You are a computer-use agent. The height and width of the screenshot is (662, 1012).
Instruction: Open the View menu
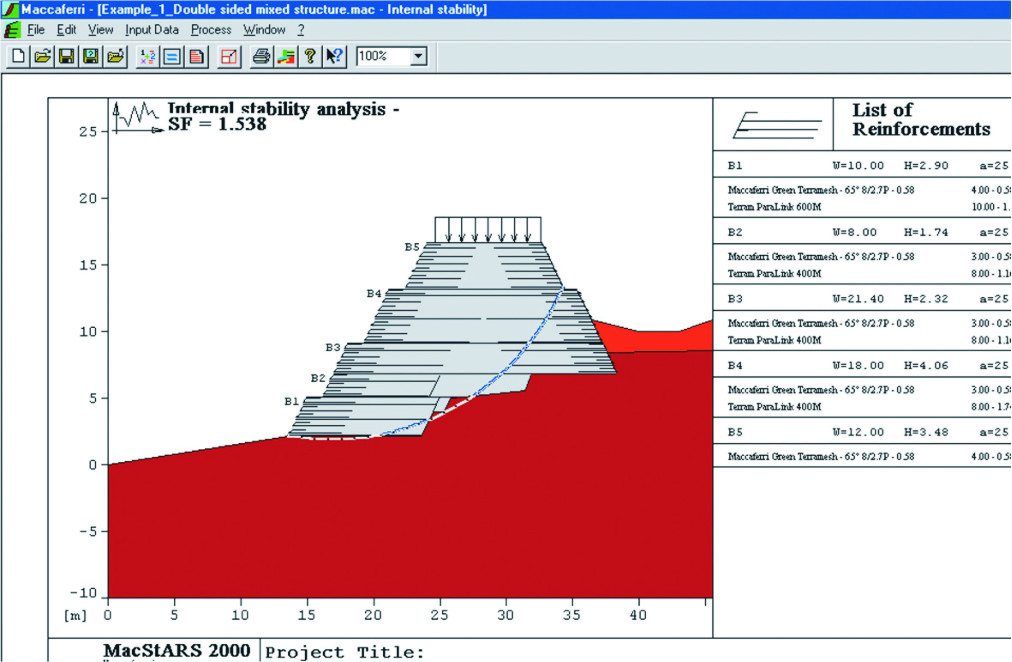tap(100, 30)
